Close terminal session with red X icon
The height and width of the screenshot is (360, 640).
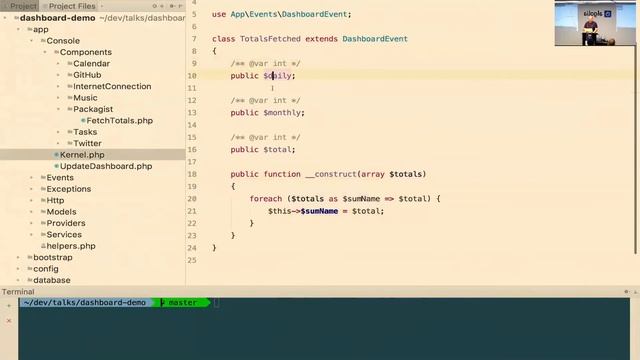[9, 321]
